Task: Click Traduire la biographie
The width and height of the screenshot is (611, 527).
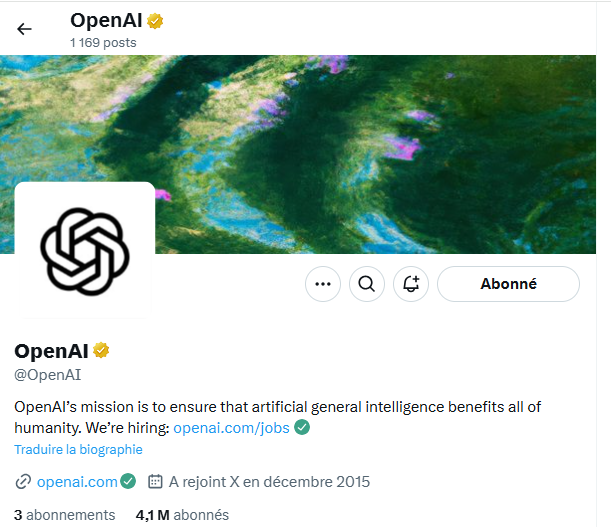Action: 78,449
